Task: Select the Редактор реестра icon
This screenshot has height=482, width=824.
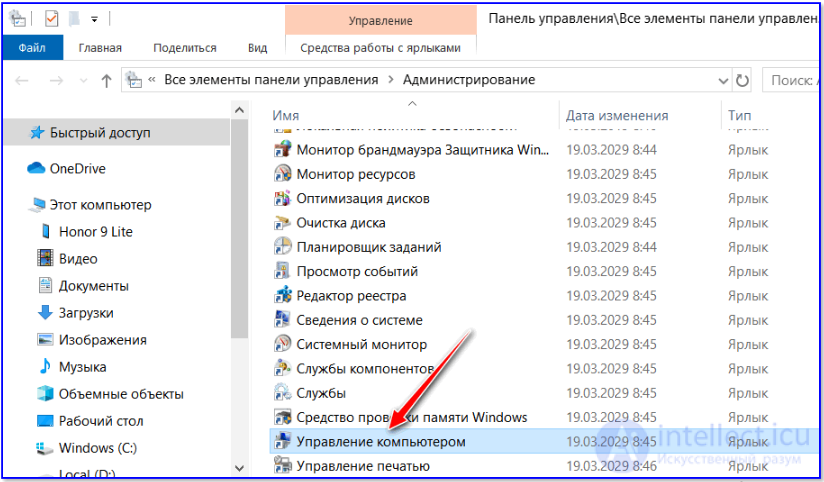Action: pos(283,295)
